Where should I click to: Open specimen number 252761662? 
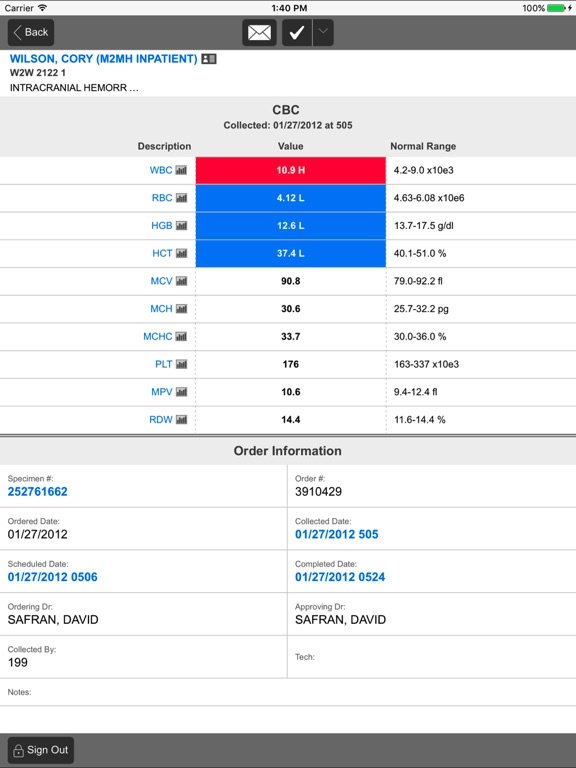(38, 492)
